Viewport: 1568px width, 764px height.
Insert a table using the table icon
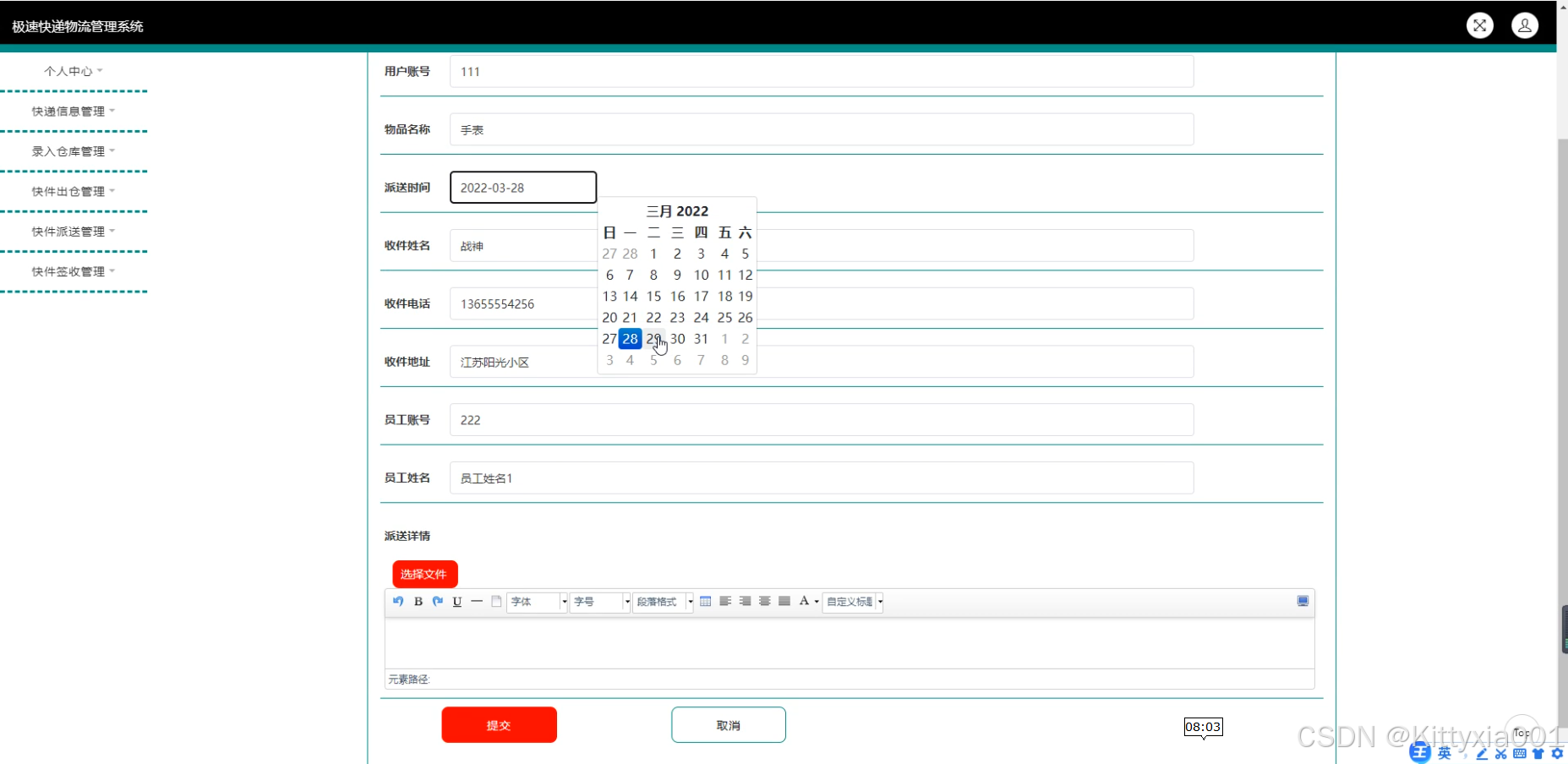click(x=705, y=602)
